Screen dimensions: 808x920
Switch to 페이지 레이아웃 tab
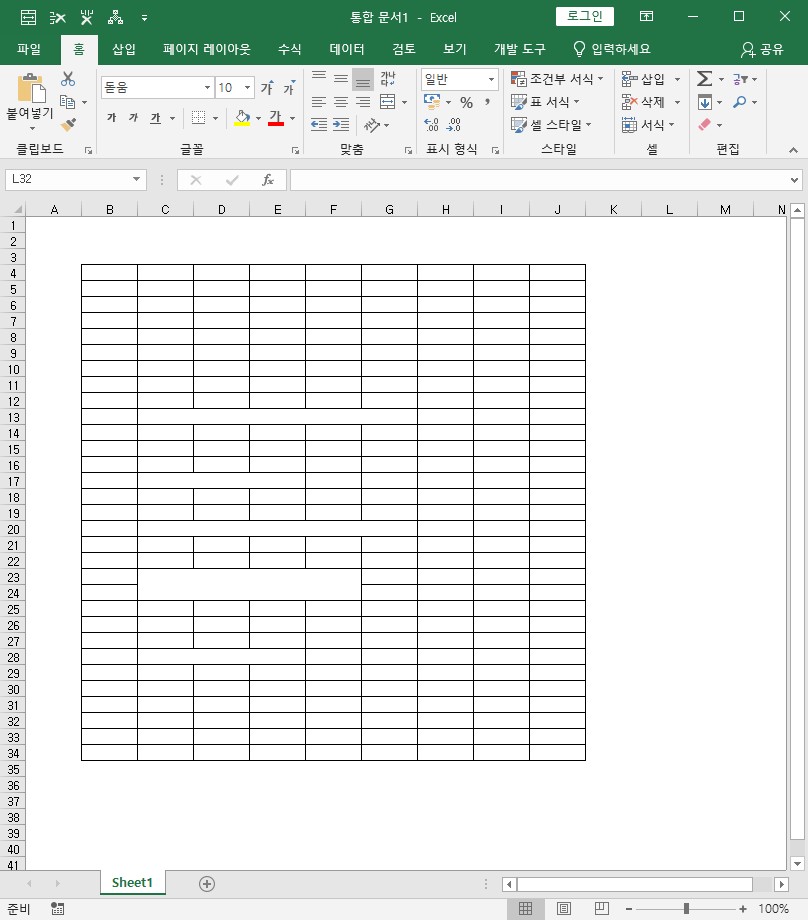[207, 49]
